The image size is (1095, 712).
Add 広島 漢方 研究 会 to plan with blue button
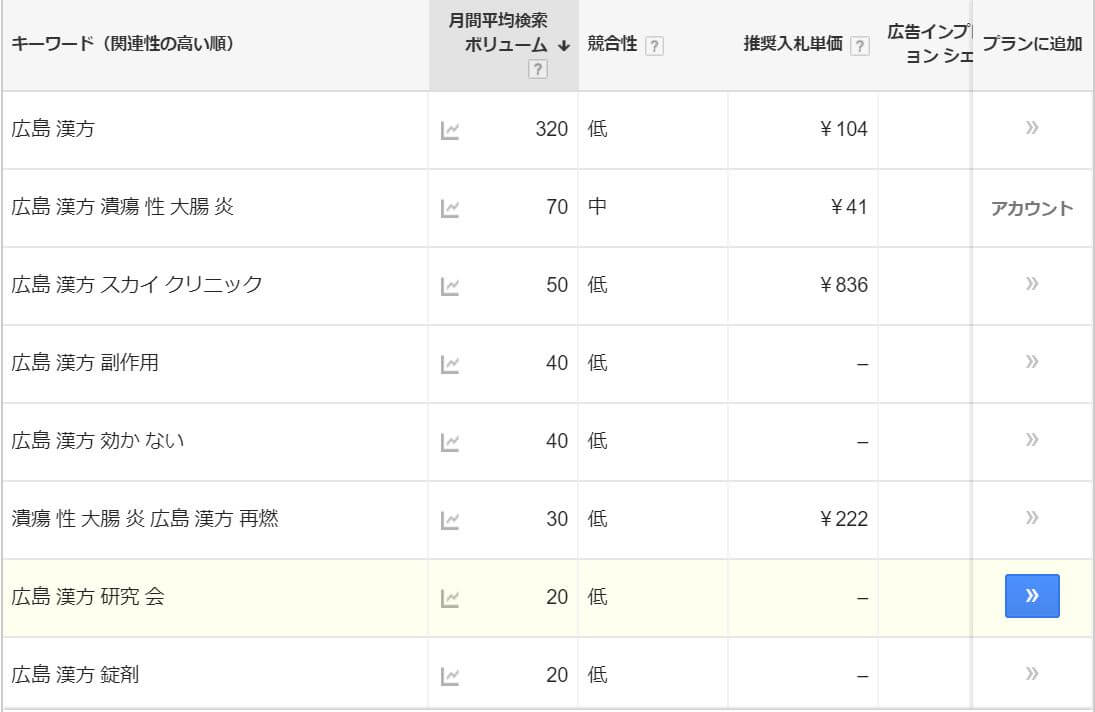pyautogui.click(x=1031, y=595)
